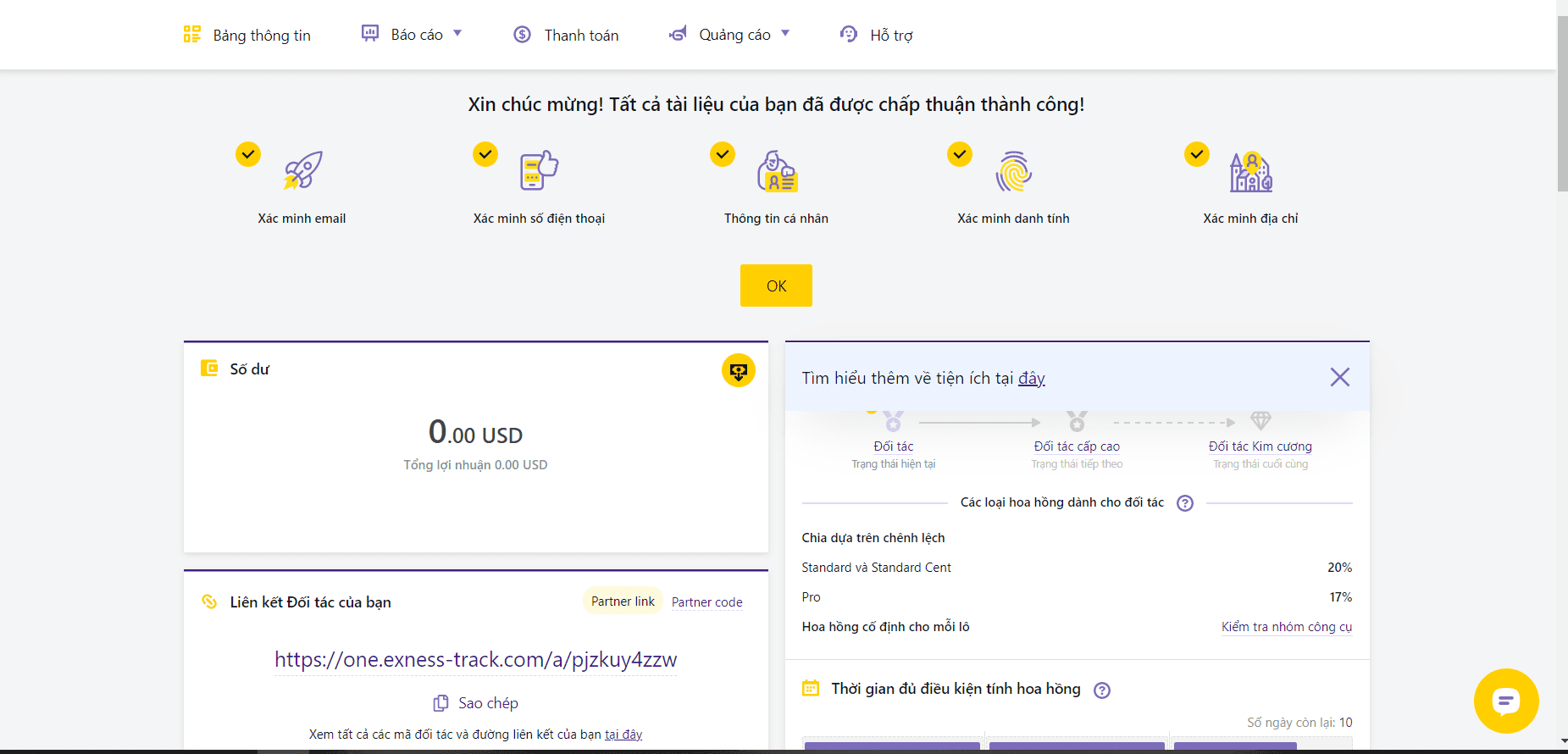The height and width of the screenshot is (754, 1568).
Task: Click the promotion megaphone icon
Action: pos(678,34)
